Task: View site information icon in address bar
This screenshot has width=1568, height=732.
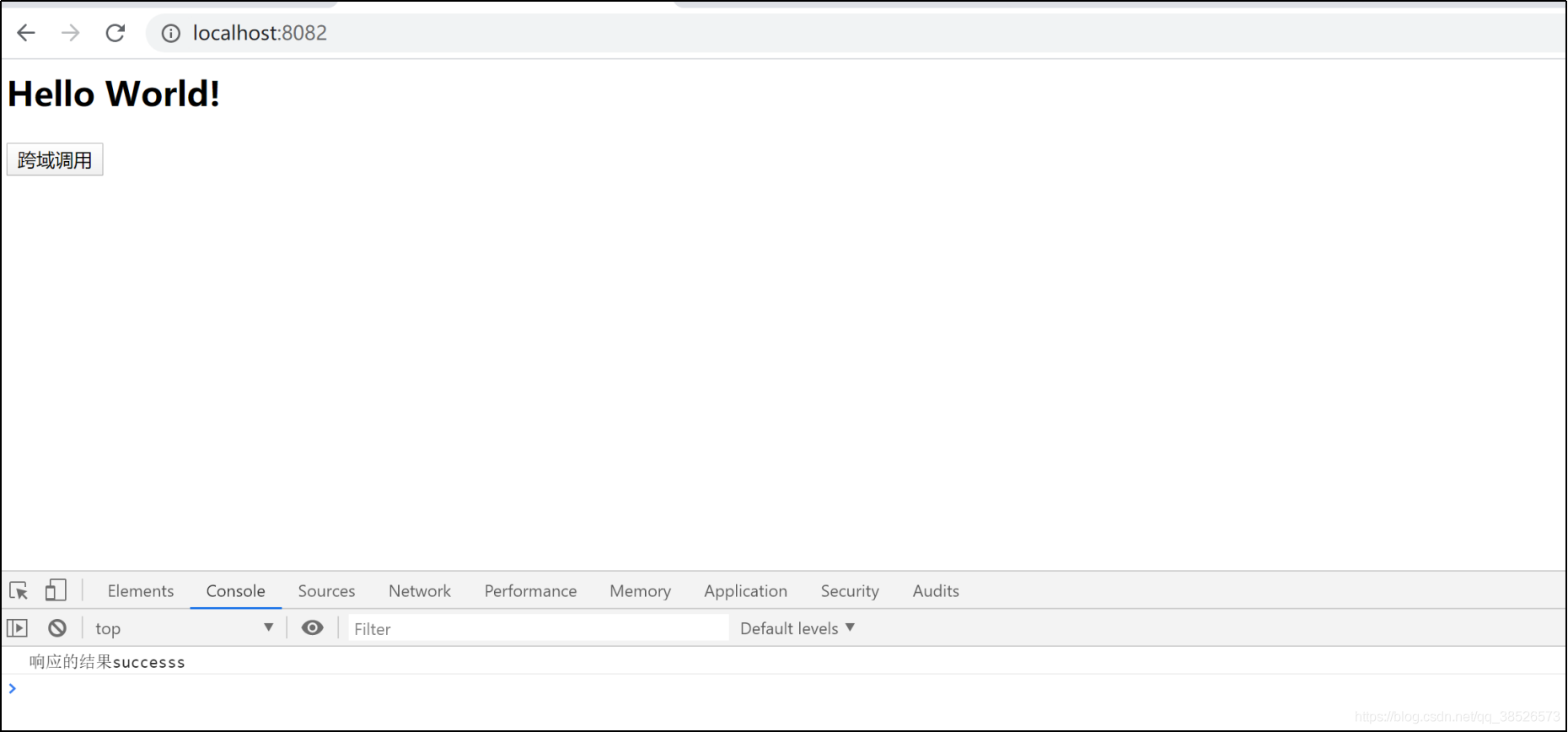Action: 171,33
